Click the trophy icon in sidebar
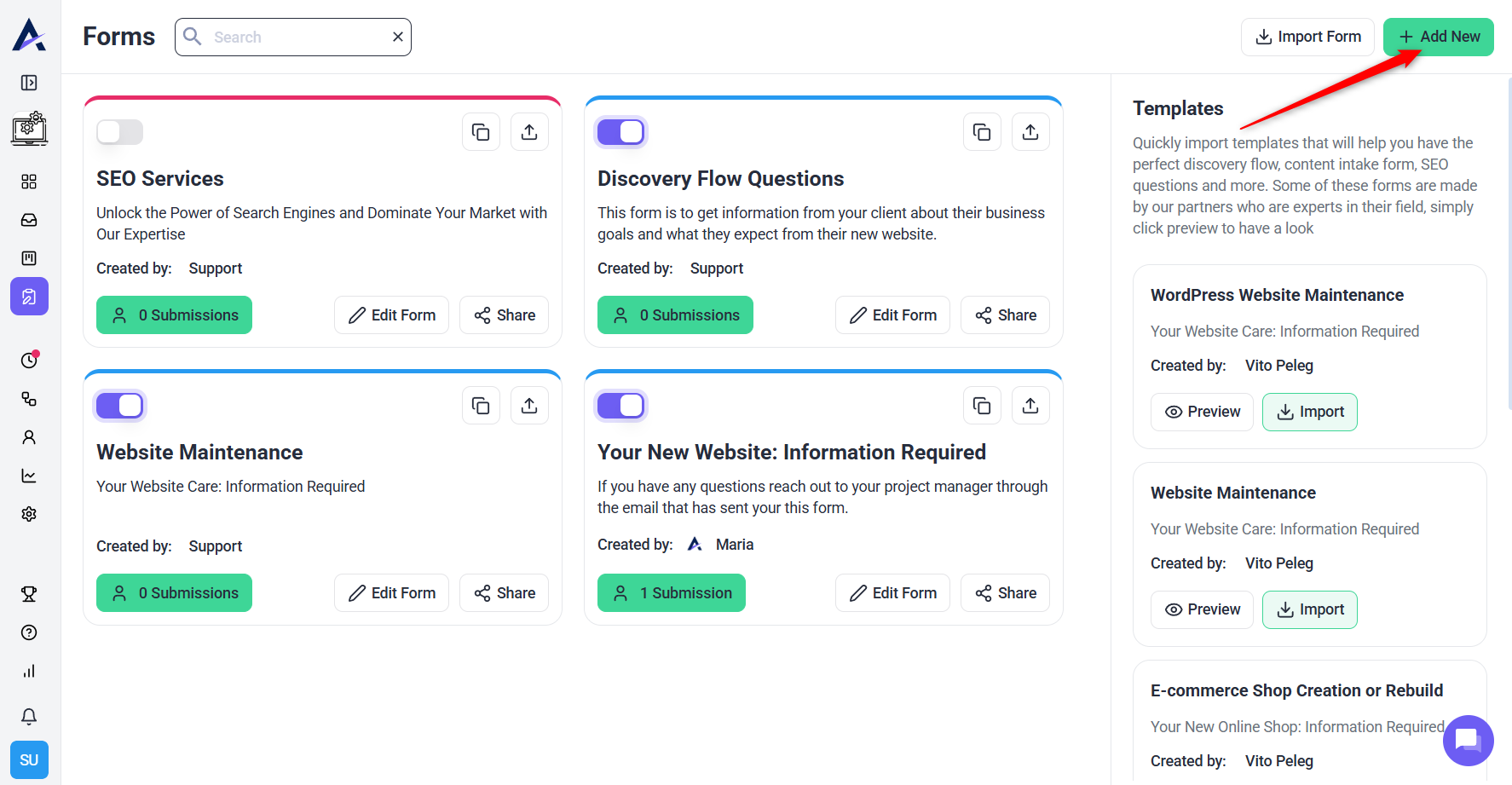Viewport: 1512px width, 785px height. (29, 594)
